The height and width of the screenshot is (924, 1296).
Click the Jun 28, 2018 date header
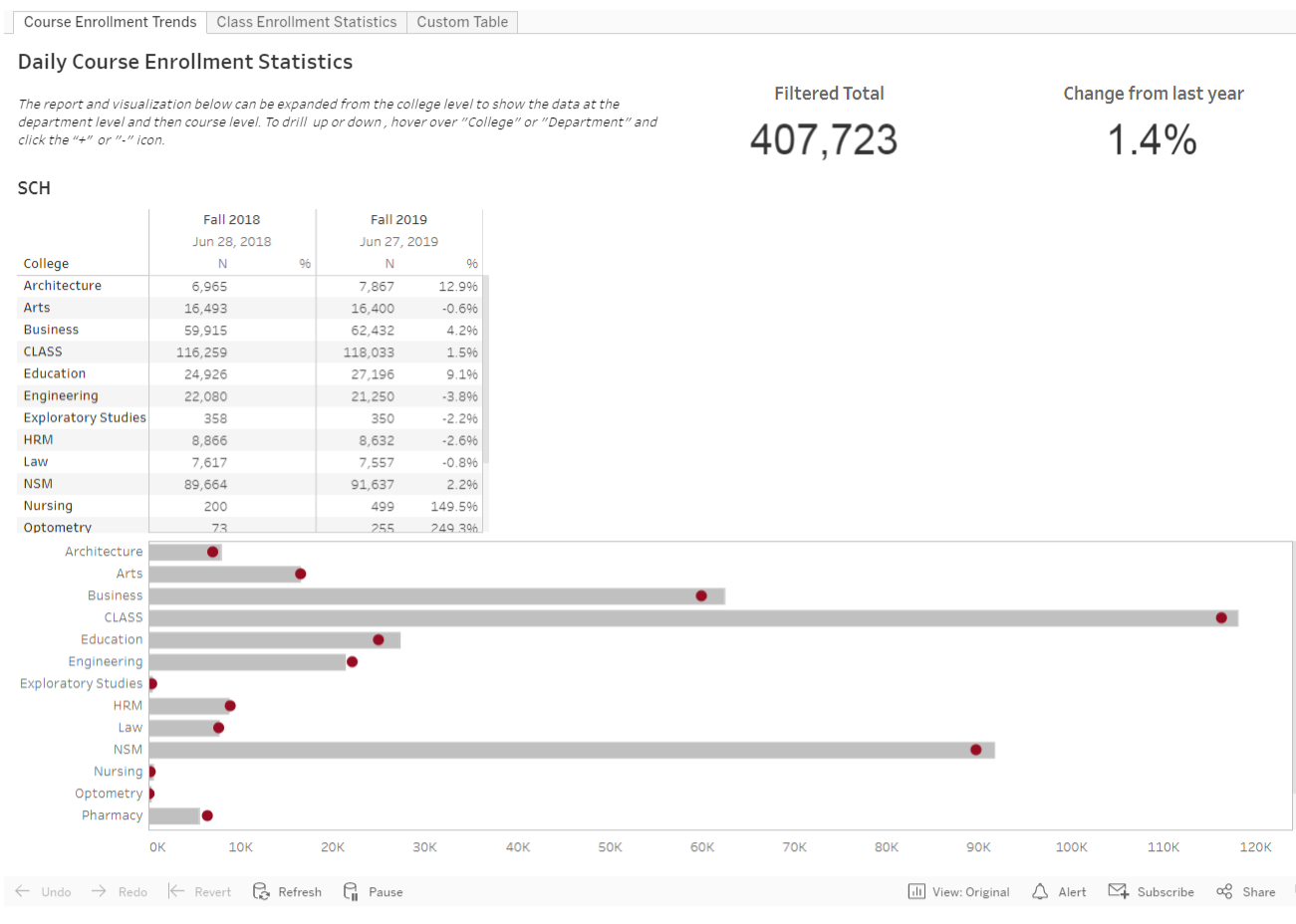231,242
